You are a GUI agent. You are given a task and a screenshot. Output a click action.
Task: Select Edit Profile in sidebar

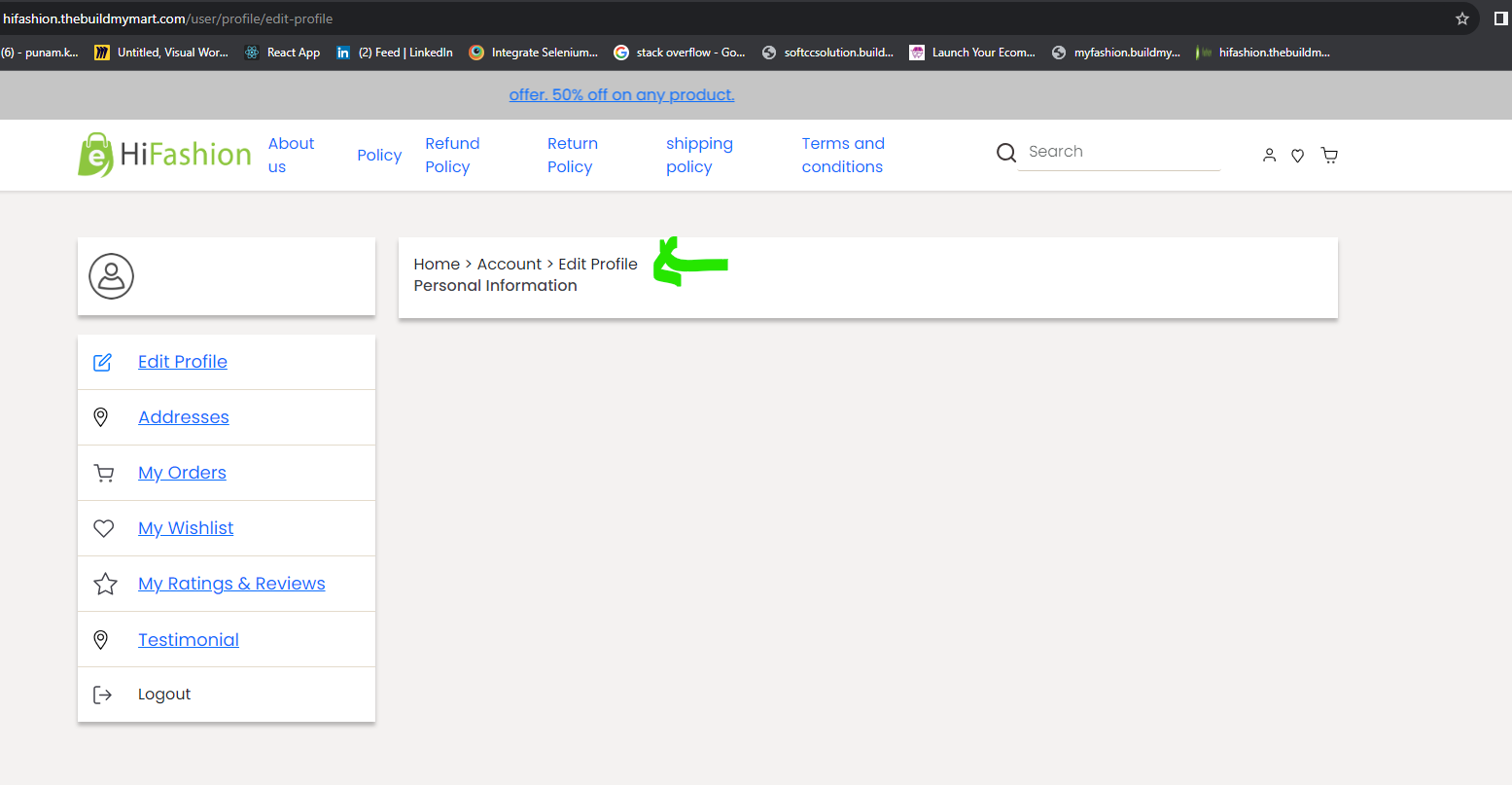click(x=183, y=362)
